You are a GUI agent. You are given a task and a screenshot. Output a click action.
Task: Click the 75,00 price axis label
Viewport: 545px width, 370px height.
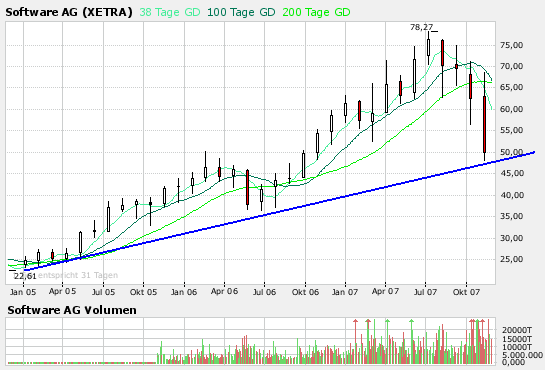(511, 45)
